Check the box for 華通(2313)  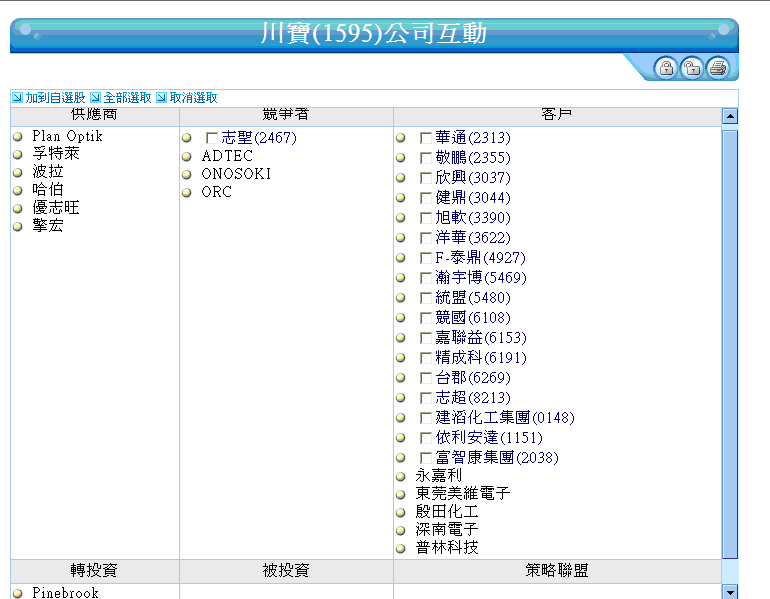point(426,138)
